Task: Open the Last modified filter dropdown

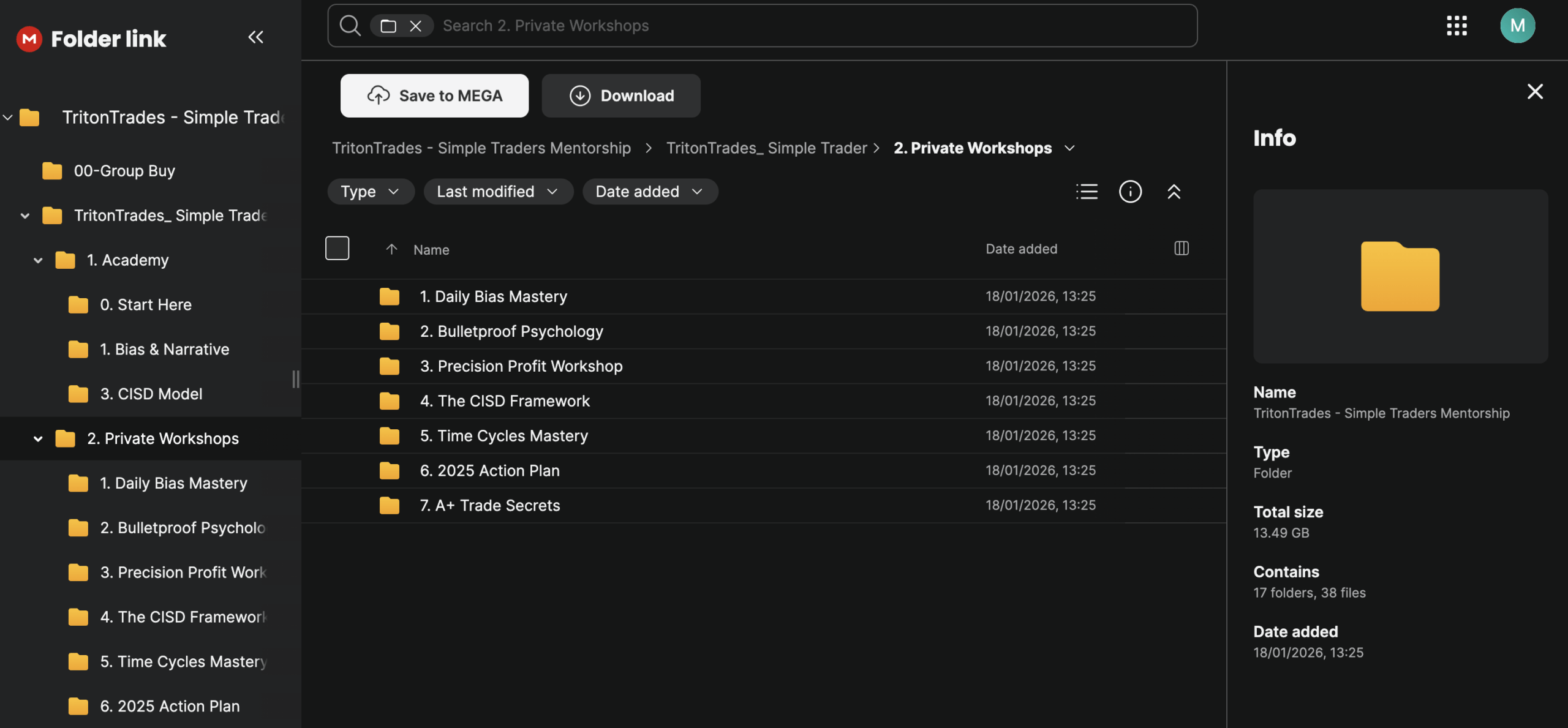Action: pyautogui.click(x=497, y=192)
